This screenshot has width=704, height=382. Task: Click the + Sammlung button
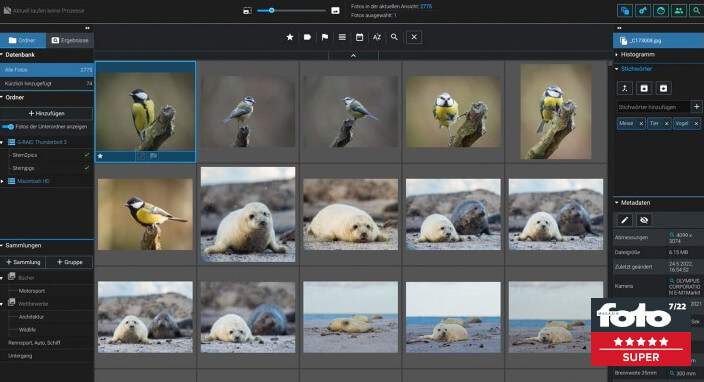(x=23, y=262)
